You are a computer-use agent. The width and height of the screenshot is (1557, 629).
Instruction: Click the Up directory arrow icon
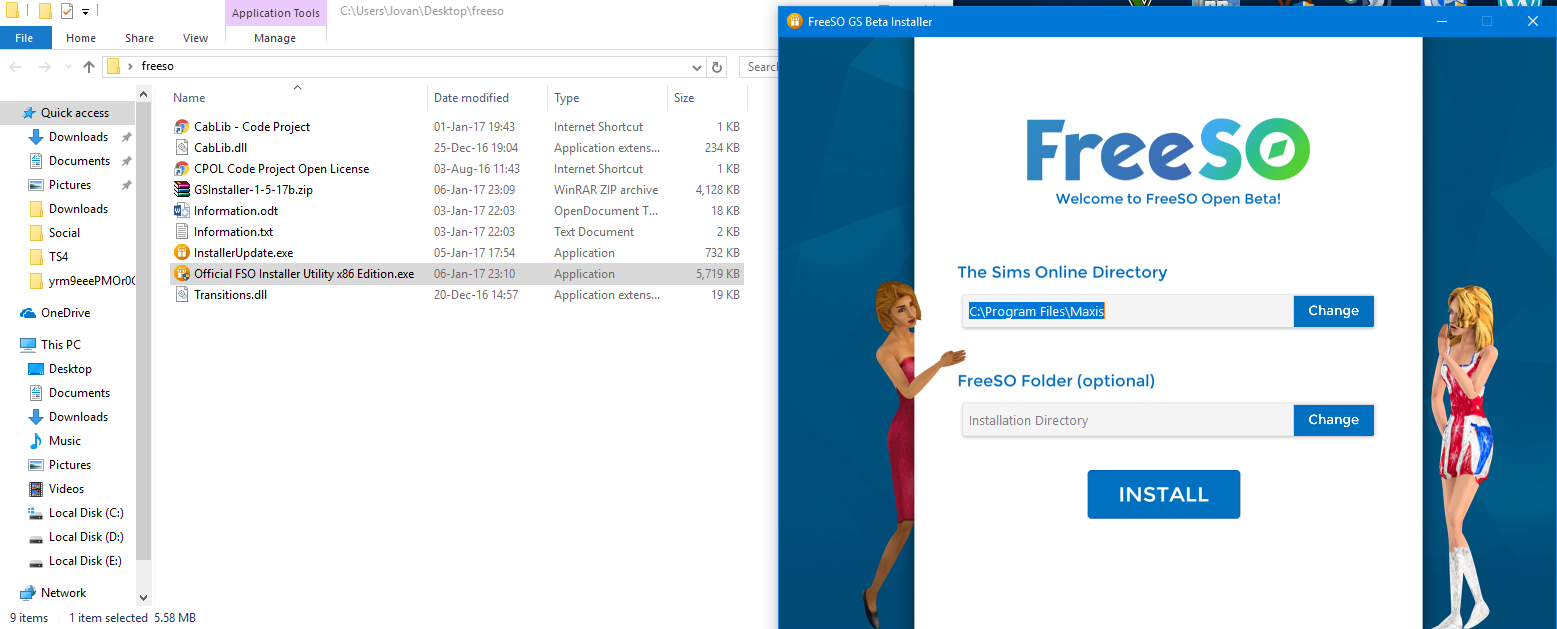click(x=89, y=67)
